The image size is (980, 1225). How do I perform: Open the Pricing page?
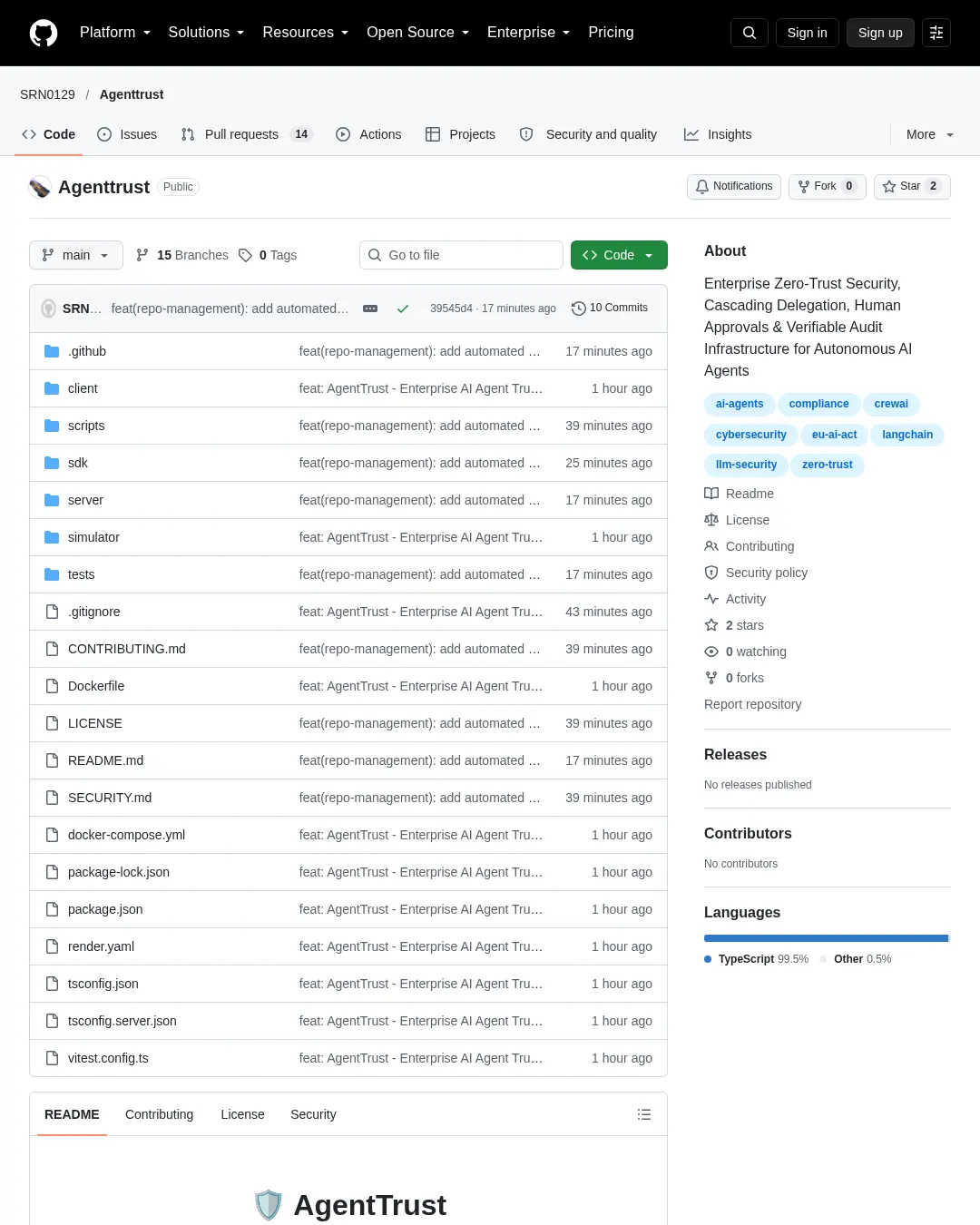point(611,33)
